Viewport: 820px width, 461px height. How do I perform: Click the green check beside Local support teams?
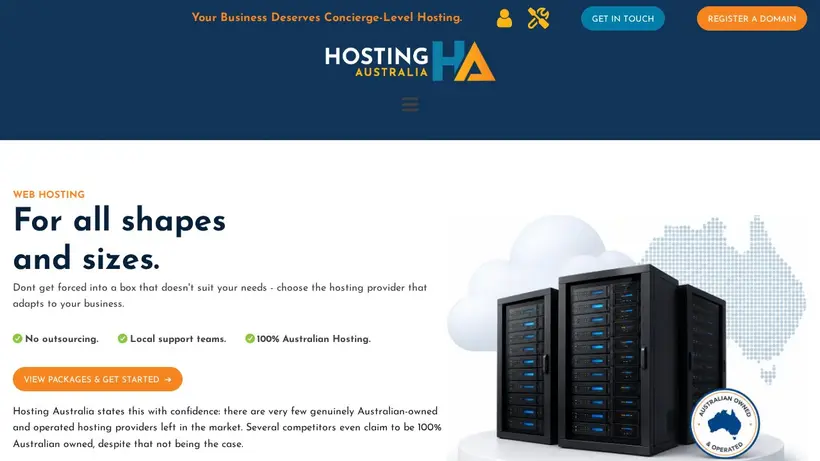(x=122, y=339)
